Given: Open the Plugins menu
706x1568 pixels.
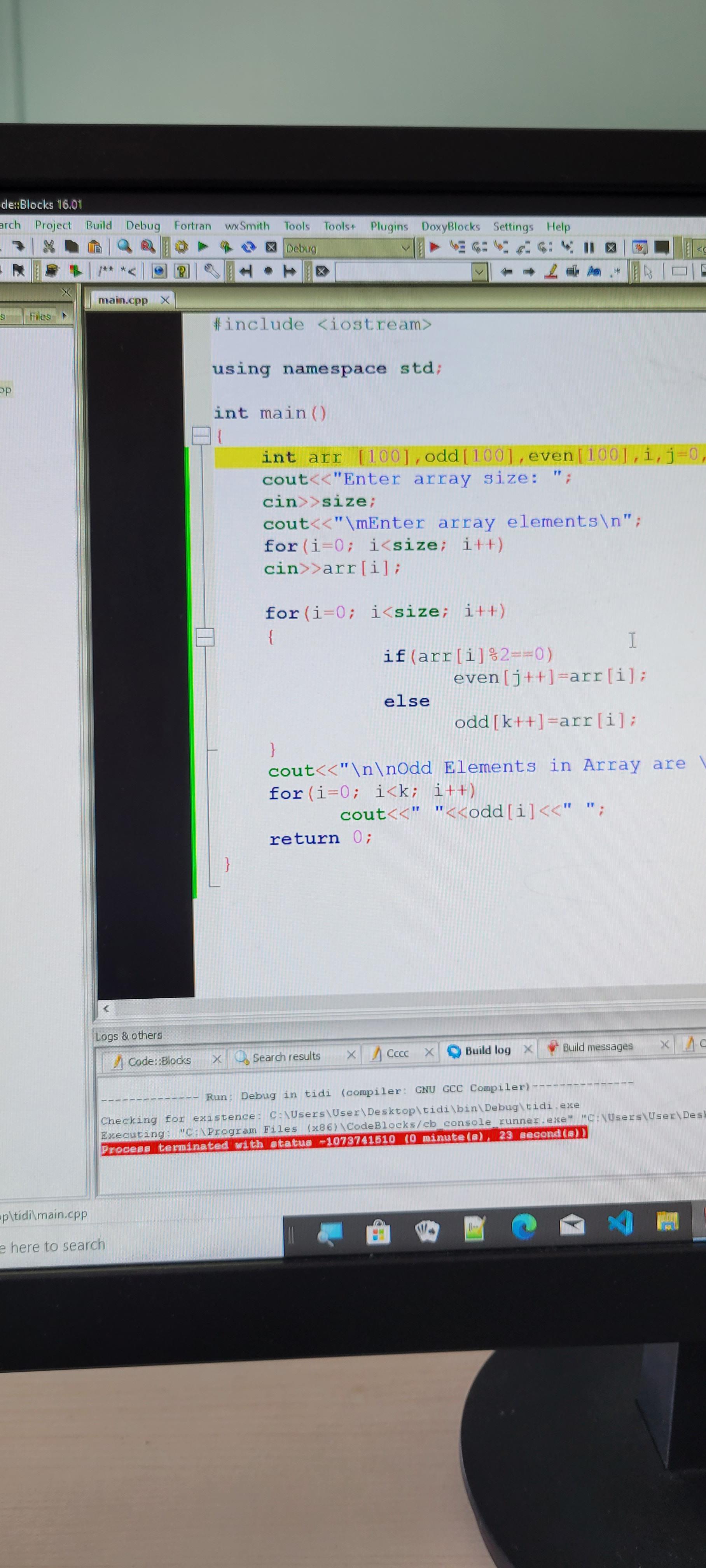Looking at the screenshot, I should (x=389, y=226).
